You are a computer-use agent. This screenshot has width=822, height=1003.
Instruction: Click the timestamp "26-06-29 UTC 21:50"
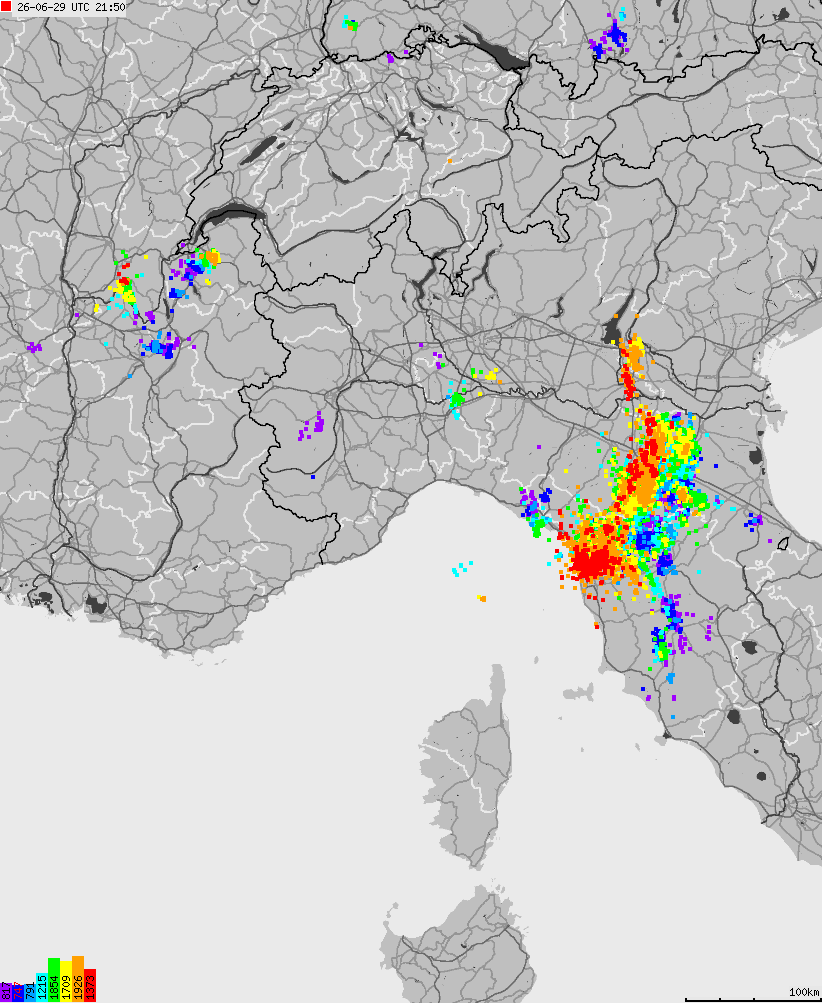pyautogui.click(x=71, y=7)
